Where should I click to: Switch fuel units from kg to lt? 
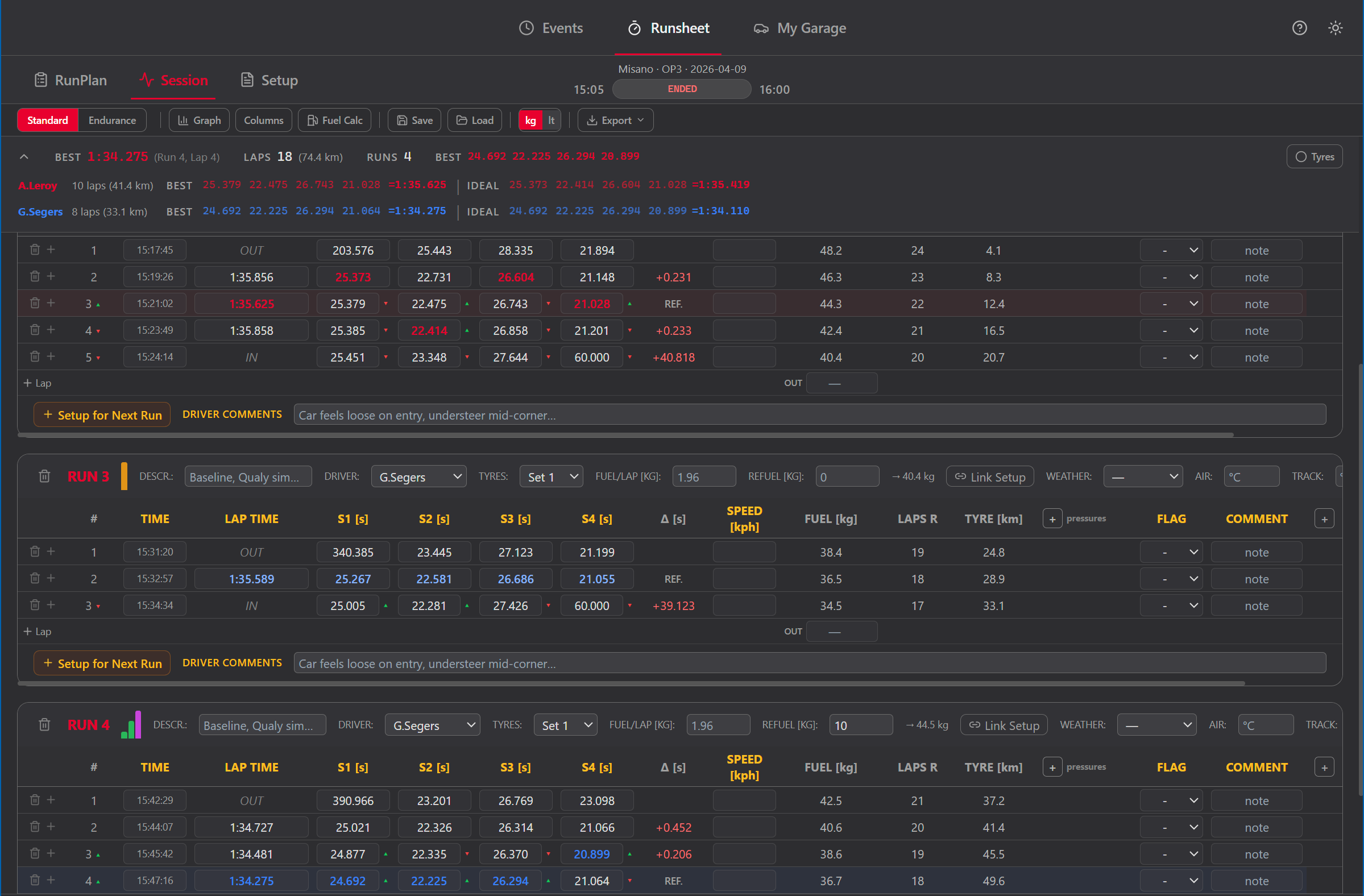(x=550, y=120)
